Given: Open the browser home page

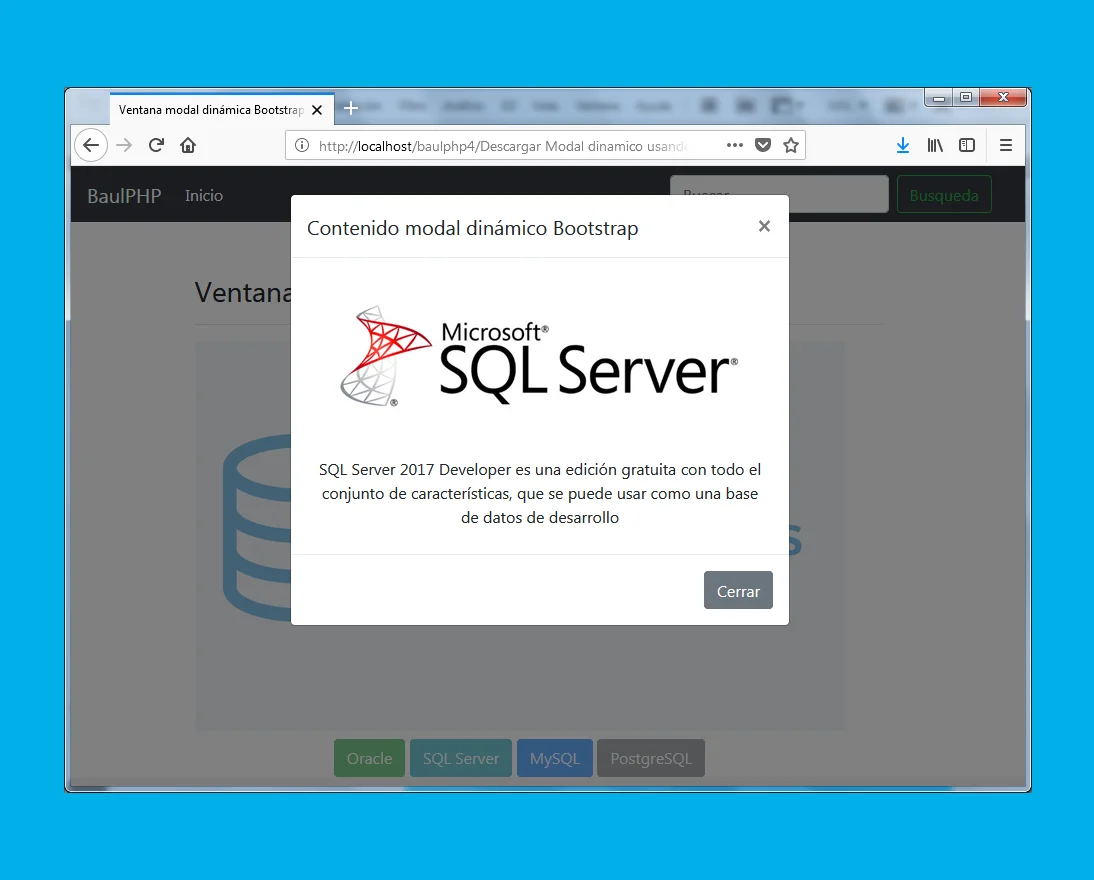Looking at the screenshot, I should (x=188, y=145).
